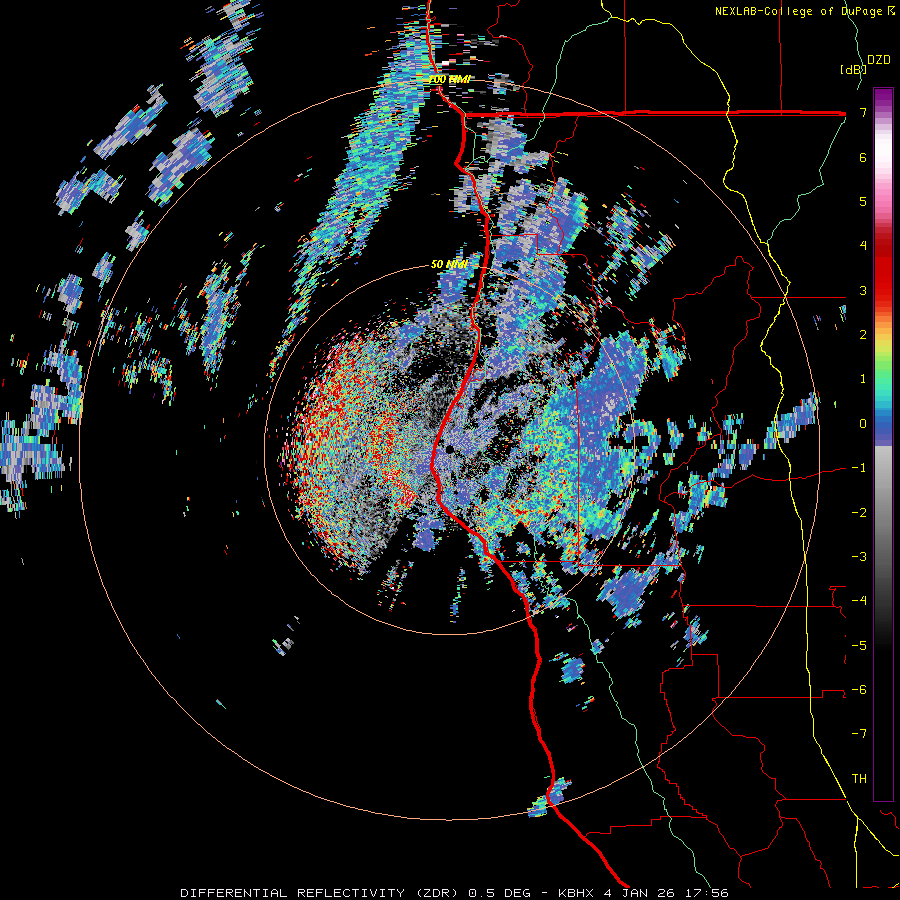Select the -5 value on the color scale
The image size is (900, 900).
(x=859, y=645)
